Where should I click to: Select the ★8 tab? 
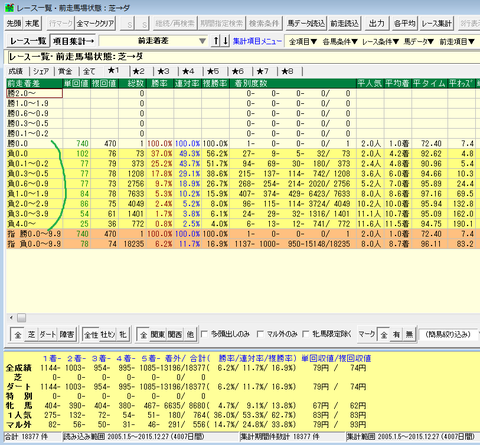point(287,71)
